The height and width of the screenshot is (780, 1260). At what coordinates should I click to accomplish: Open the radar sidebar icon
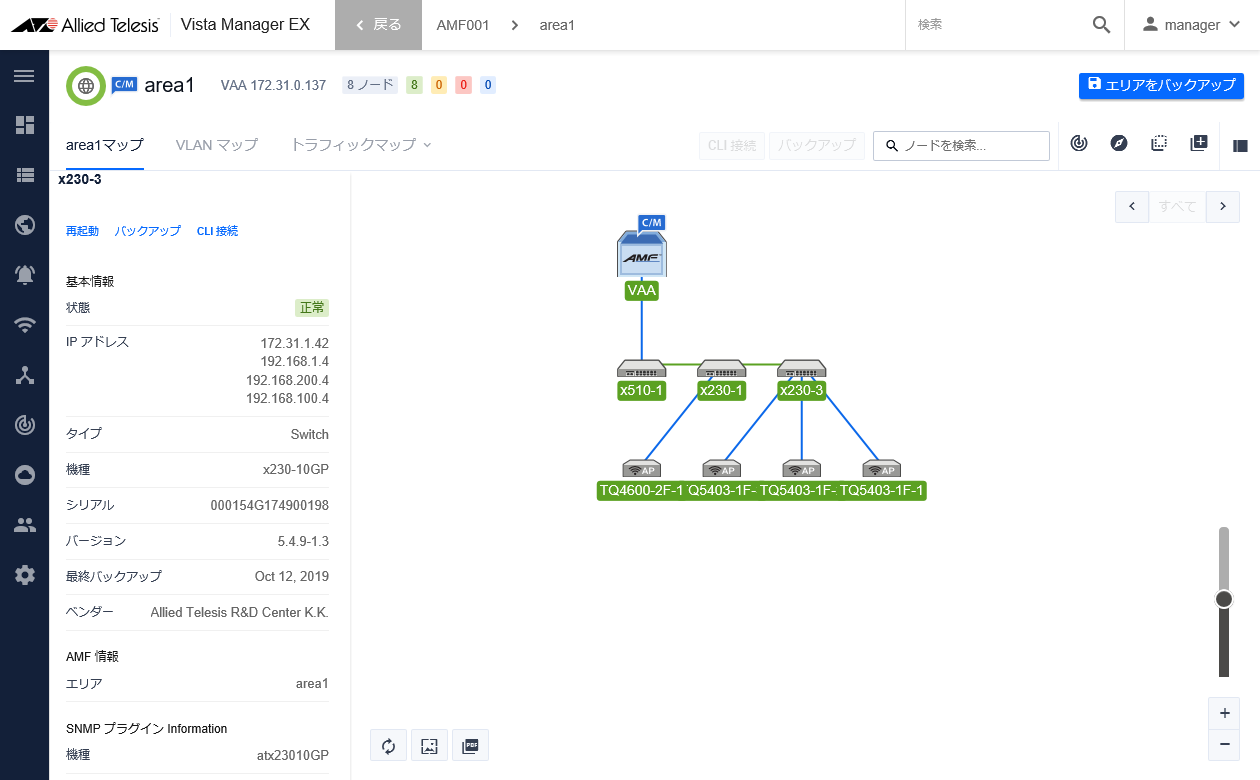[x=25, y=425]
